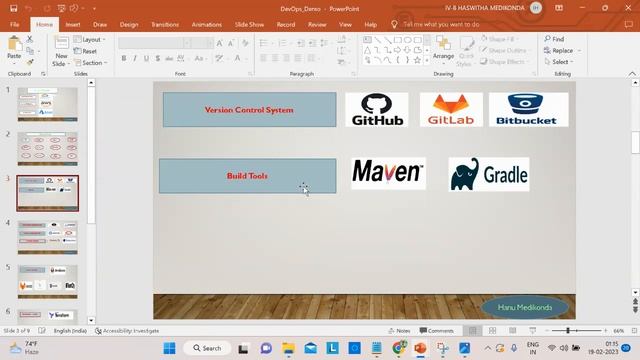Toggle Italic formatting
Viewport: 640px width, 360px height.
(135, 58)
